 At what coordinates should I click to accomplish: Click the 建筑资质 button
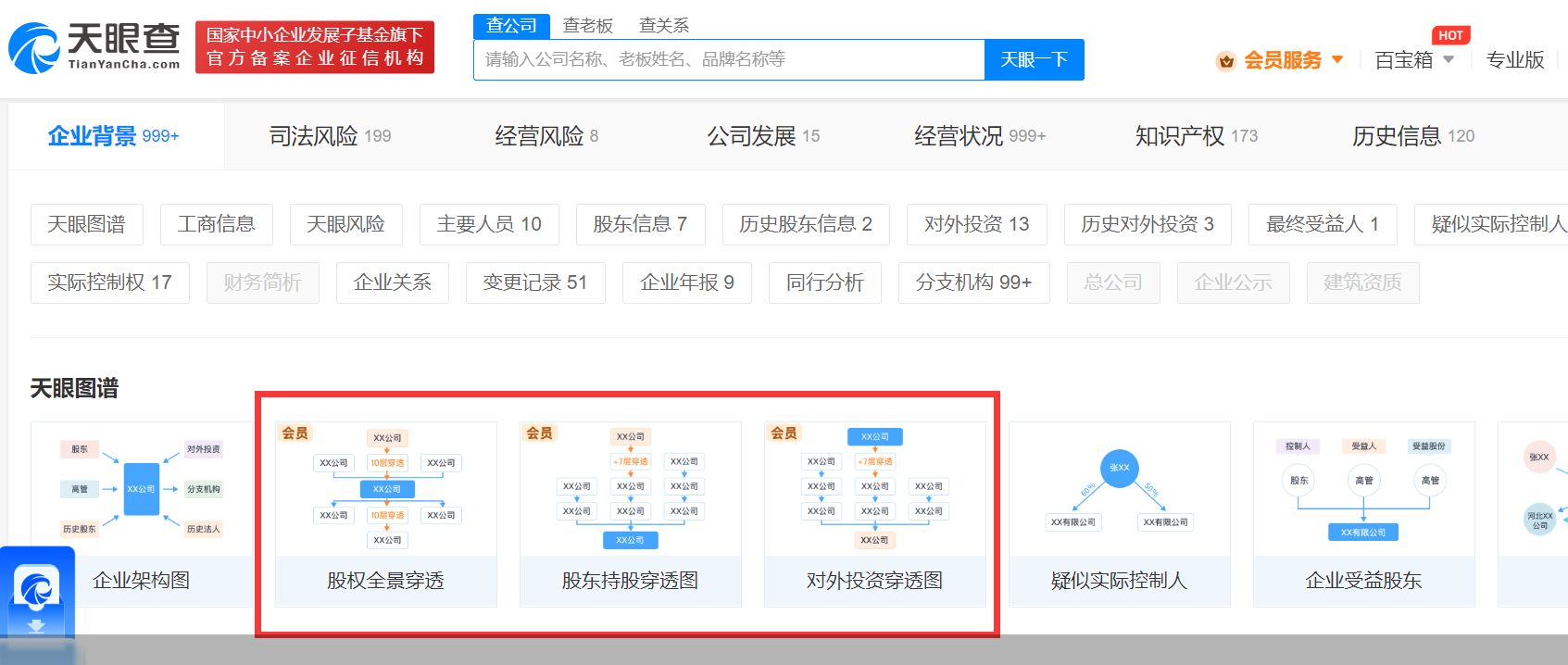tap(1363, 282)
